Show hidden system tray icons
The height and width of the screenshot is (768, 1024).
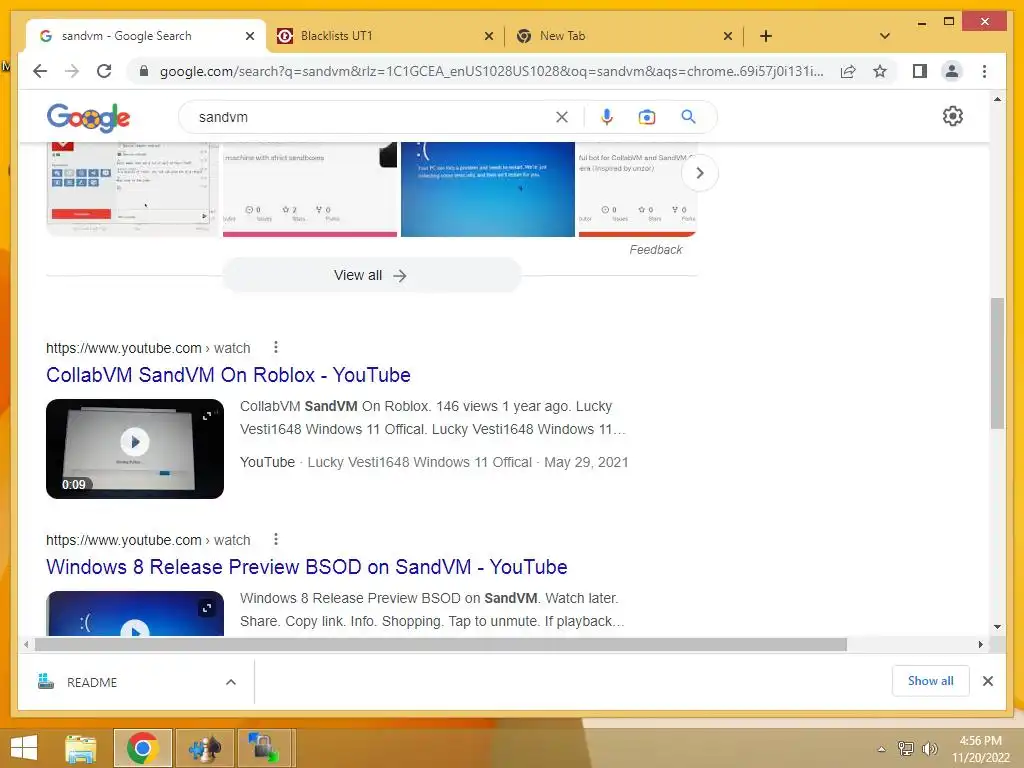pos(882,749)
